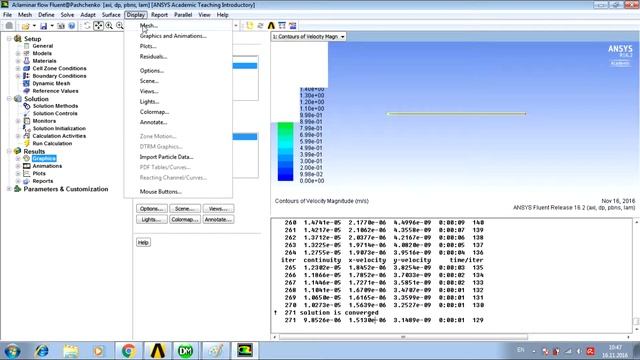The image size is (640, 360).
Task: Select Materials flask icon item in tree
Action: [27, 61]
